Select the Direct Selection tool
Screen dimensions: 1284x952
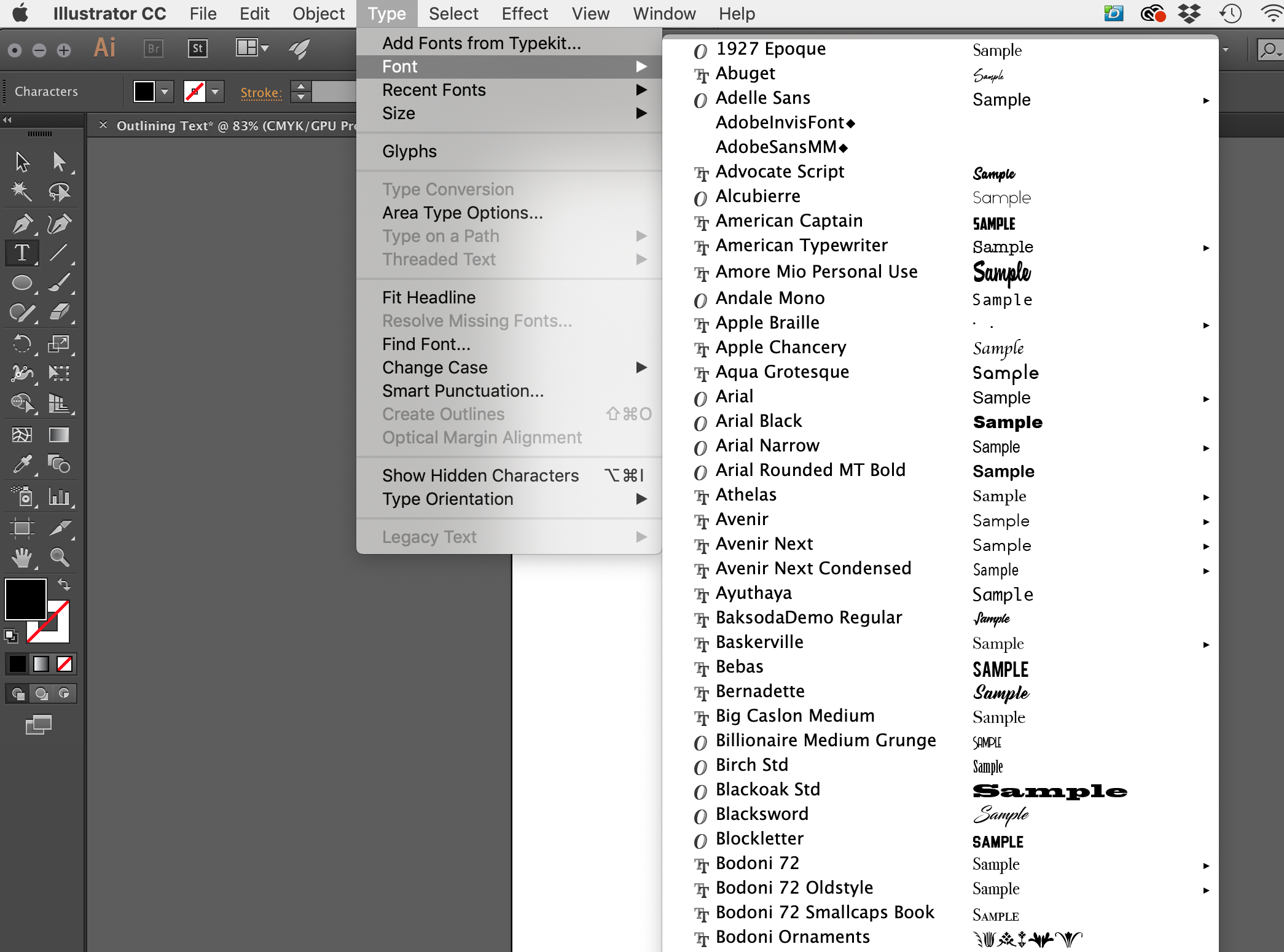(x=59, y=162)
